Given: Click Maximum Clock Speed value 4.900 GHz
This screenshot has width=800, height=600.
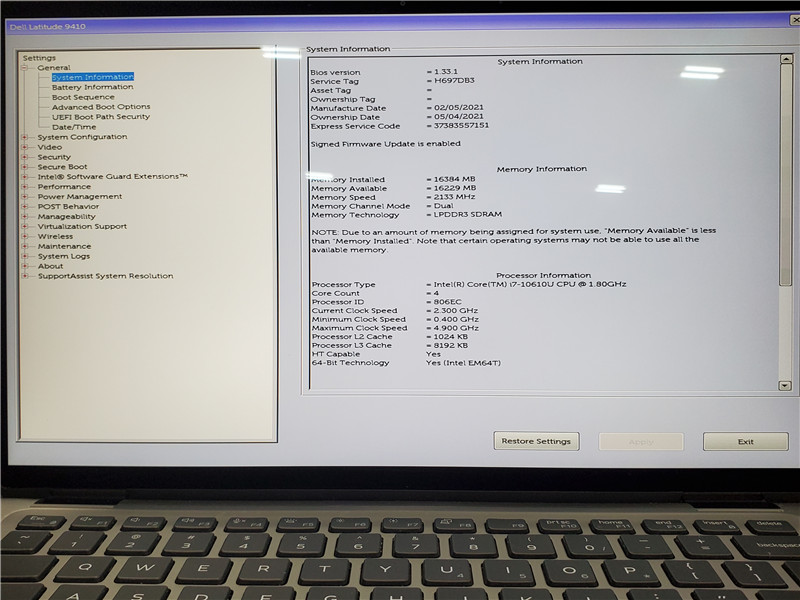Looking at the screenshot, I should click(x=456, y=328).
